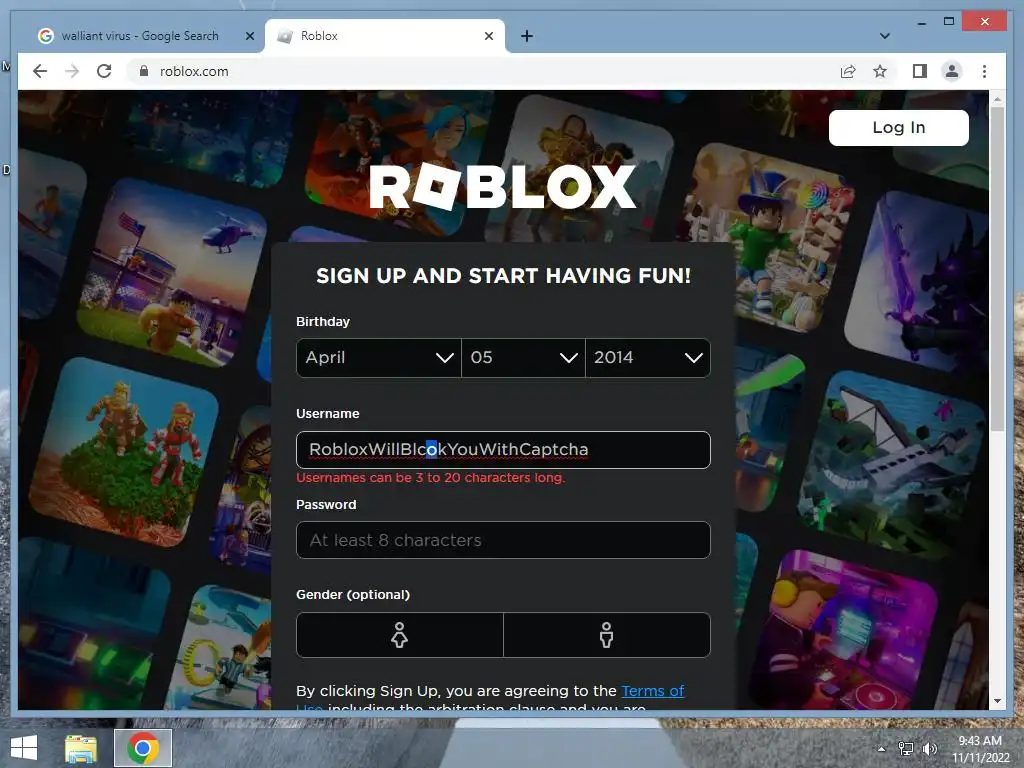Close the Roblox tab
The image size is (1024, 768).
pyautogui.click(x=488, y=36)
